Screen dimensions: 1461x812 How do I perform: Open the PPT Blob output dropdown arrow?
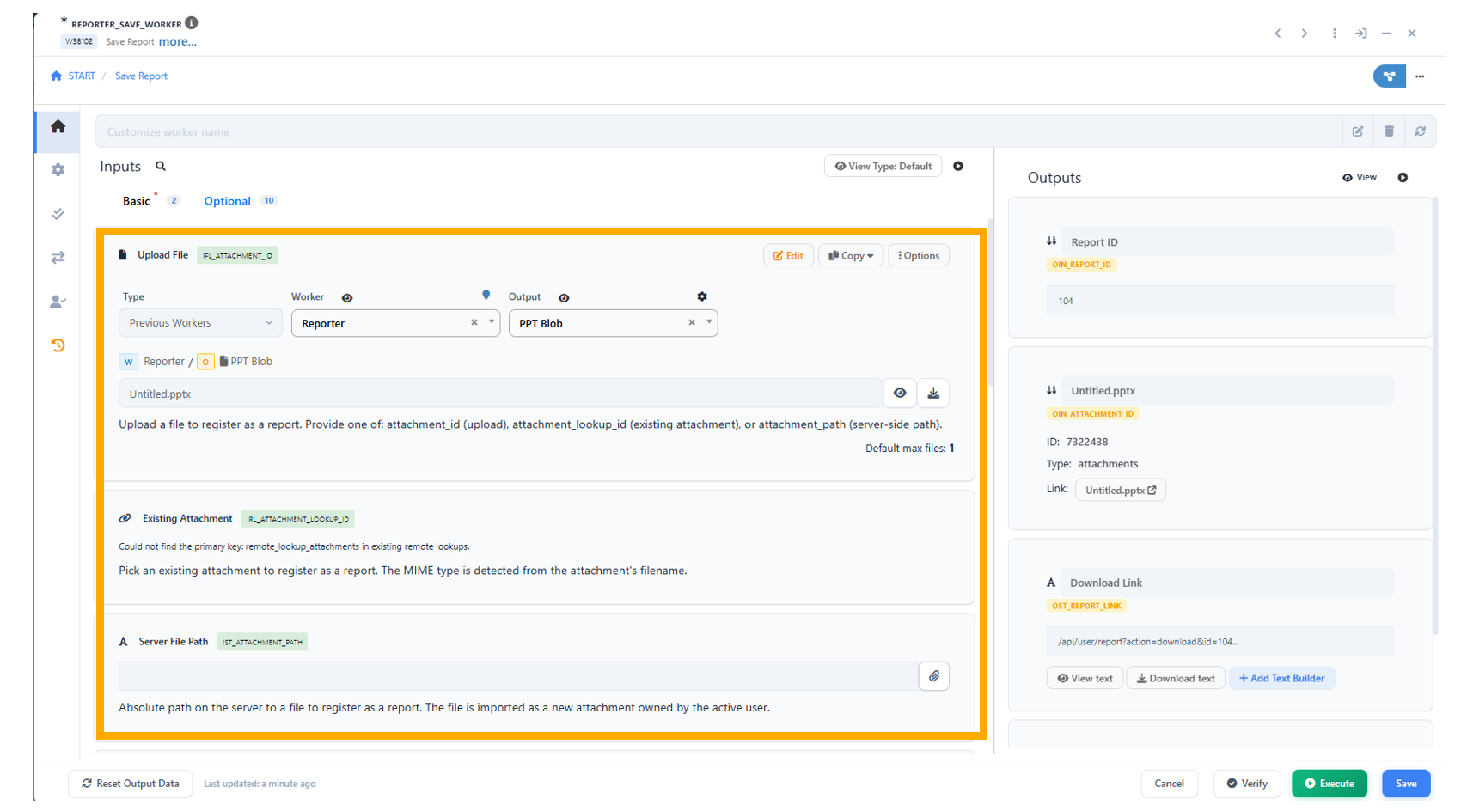pyautogui.click(x=709, y=322)
